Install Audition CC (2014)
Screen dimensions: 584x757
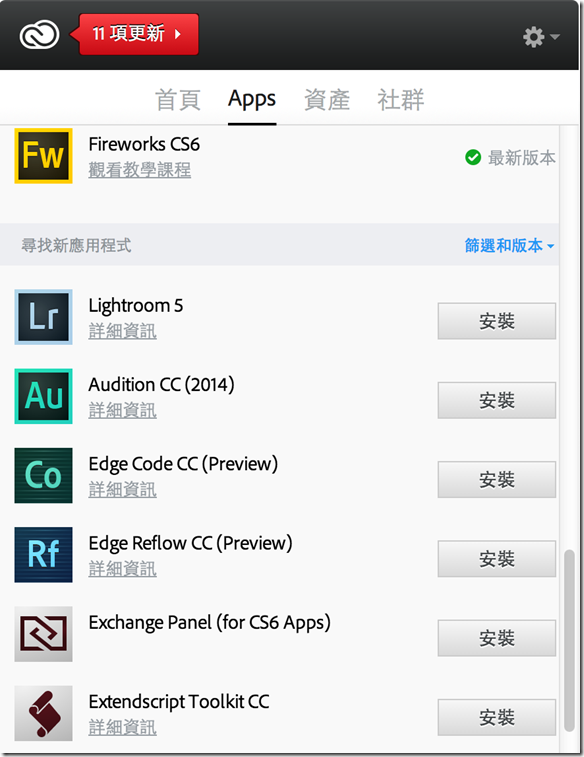pyautogui.click(x=497, y=400)
